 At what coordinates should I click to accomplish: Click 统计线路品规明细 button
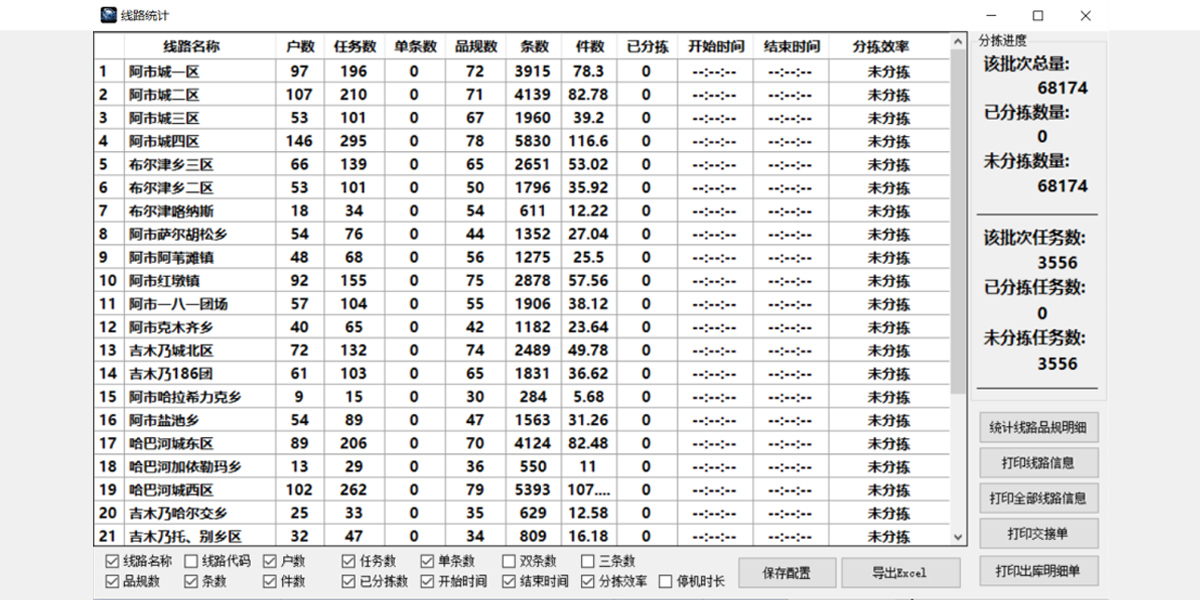point(1038,428)
